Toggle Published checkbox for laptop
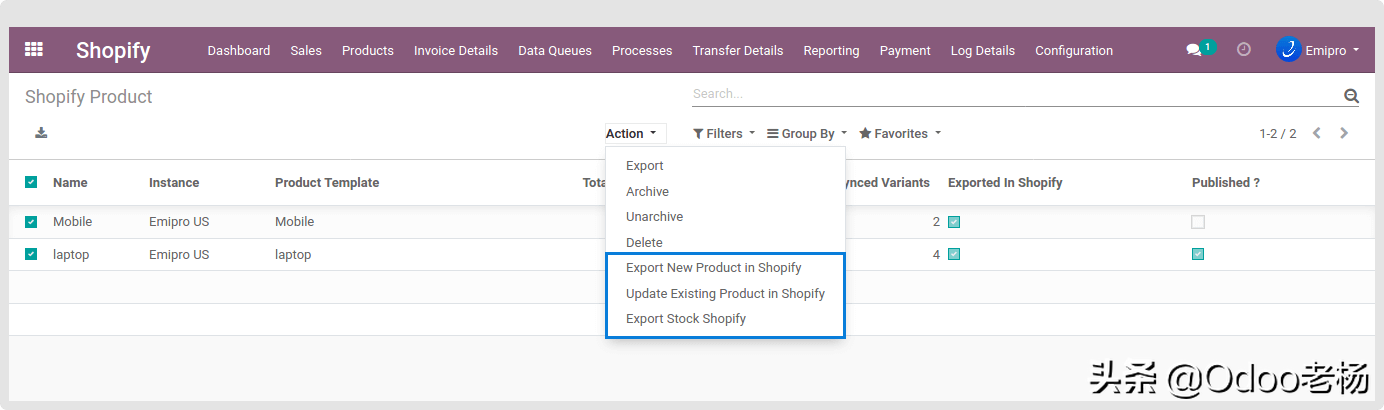This screenshot has width=1384, height=410. (x=1198, y=254)
